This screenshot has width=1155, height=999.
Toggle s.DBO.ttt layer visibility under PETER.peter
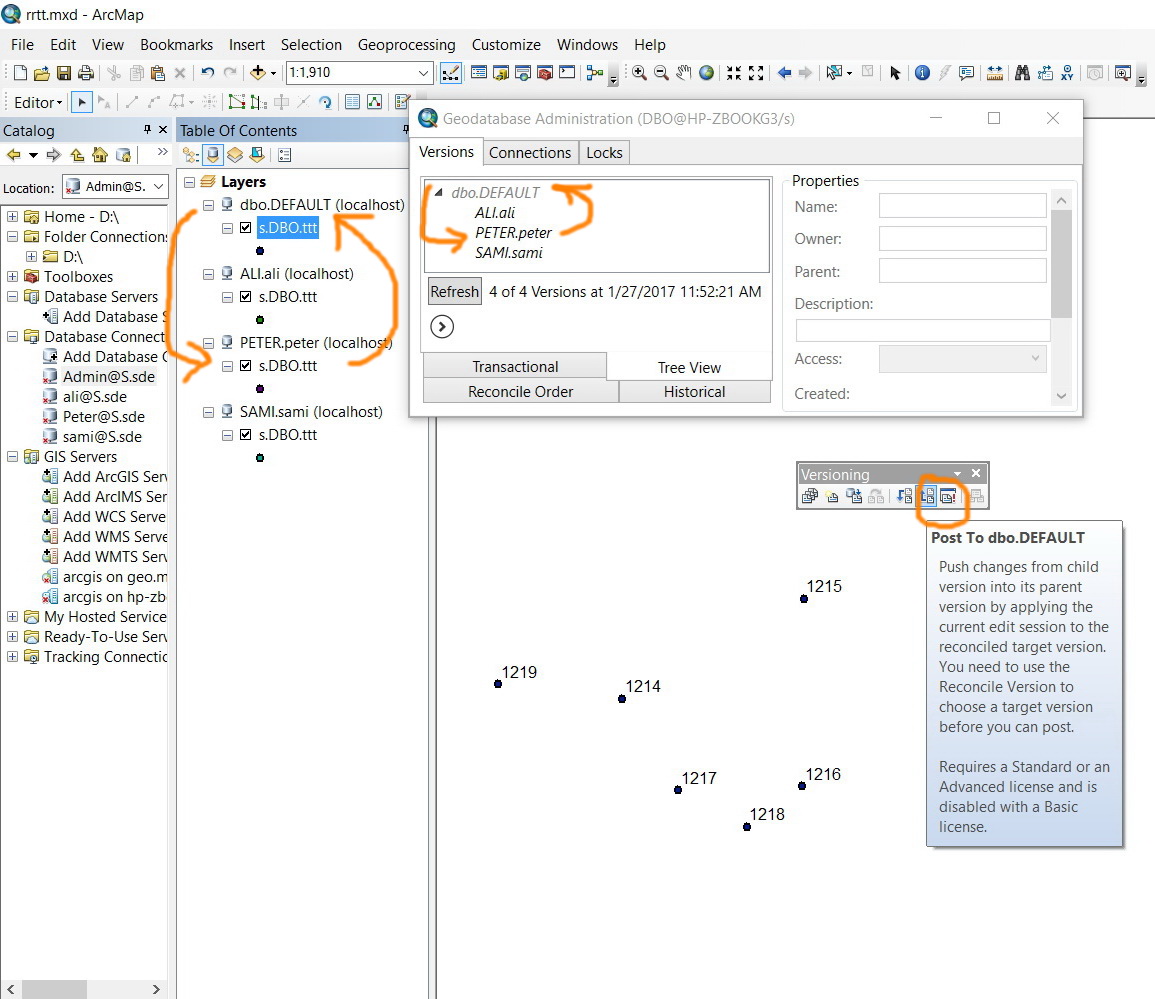tap(246, 366)
